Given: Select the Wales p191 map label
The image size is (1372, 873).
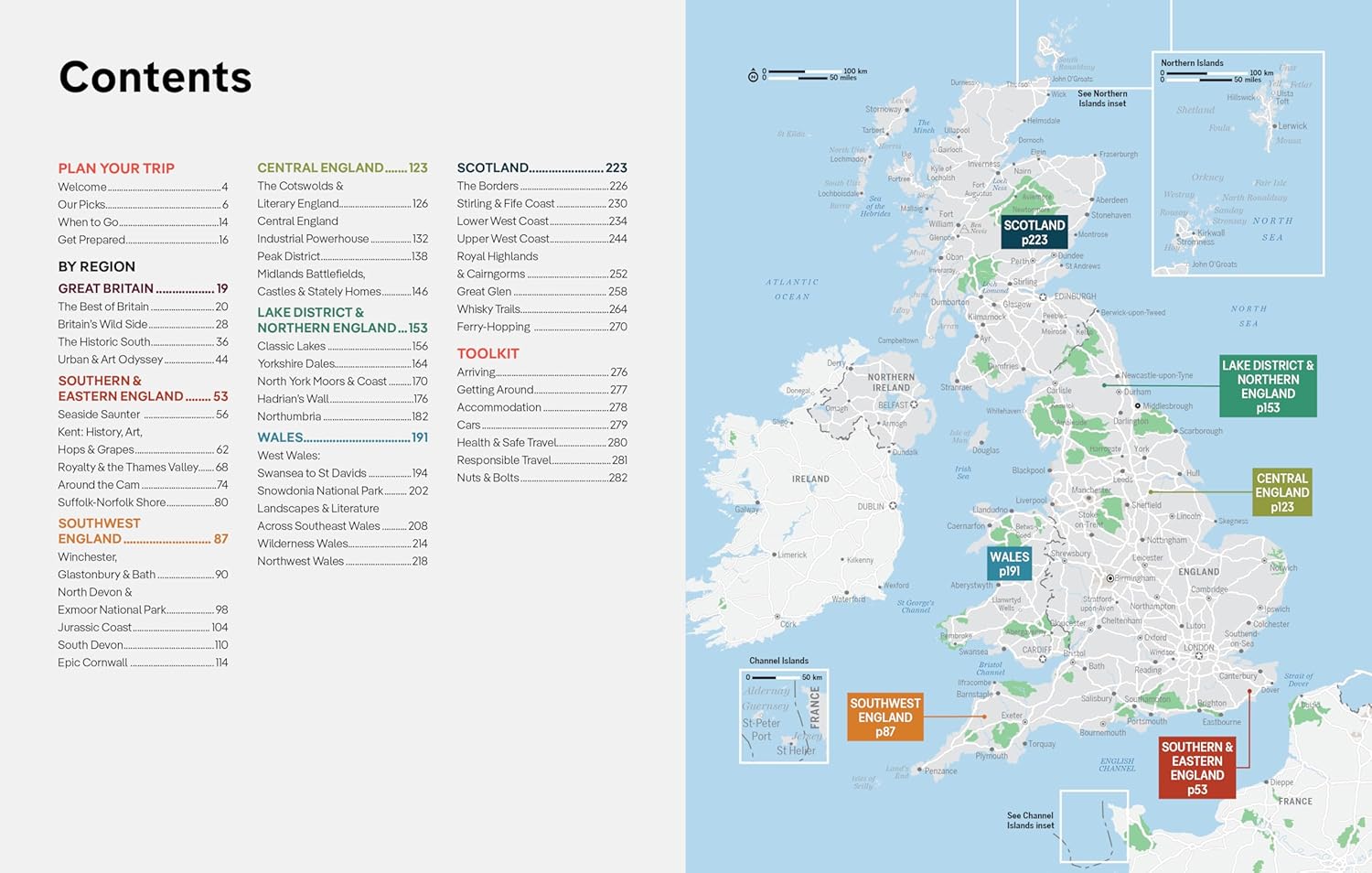Looking at the screenshot, I should click(1009, 564).
